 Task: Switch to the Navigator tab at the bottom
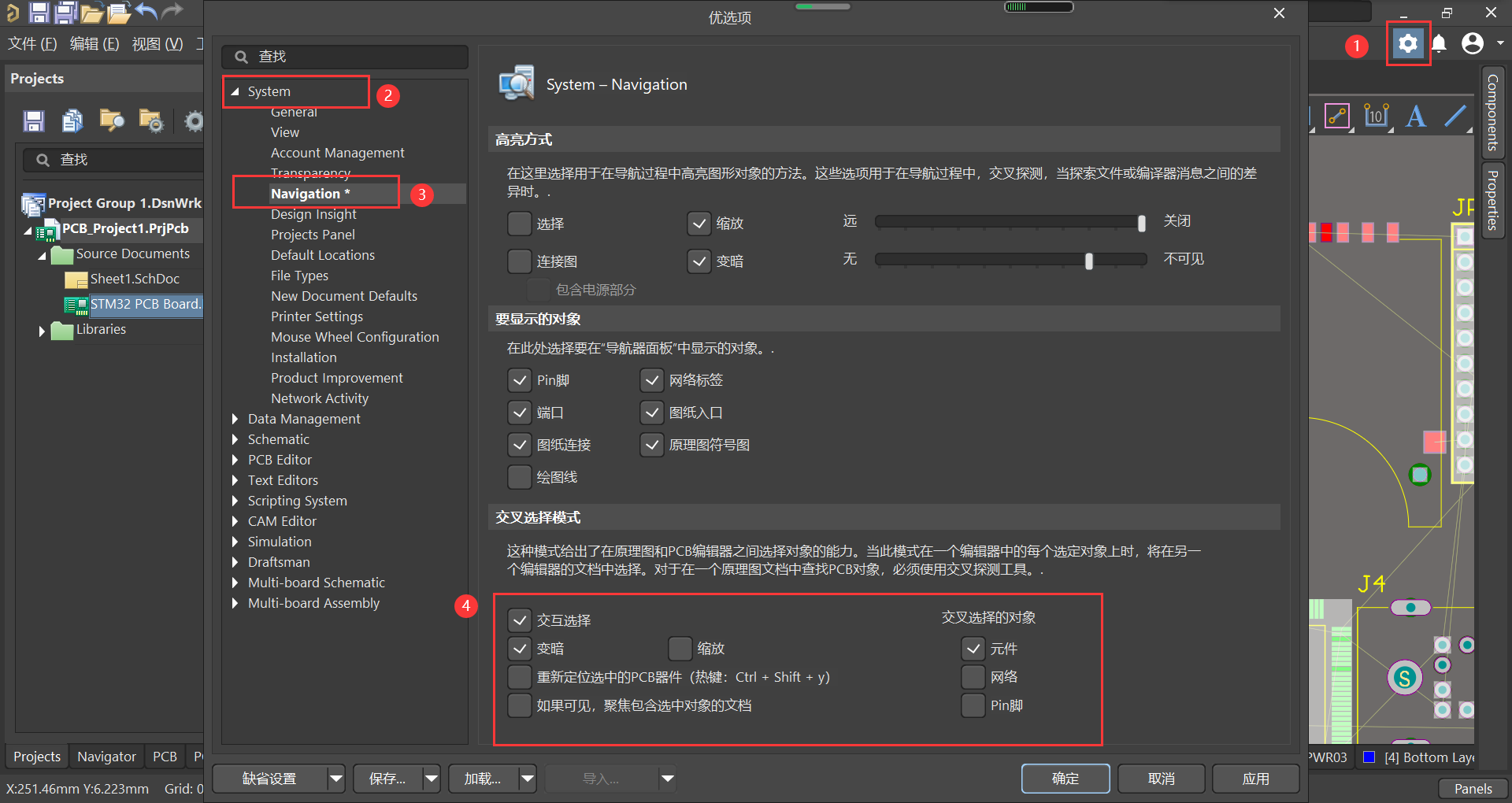tap(106, 756)
